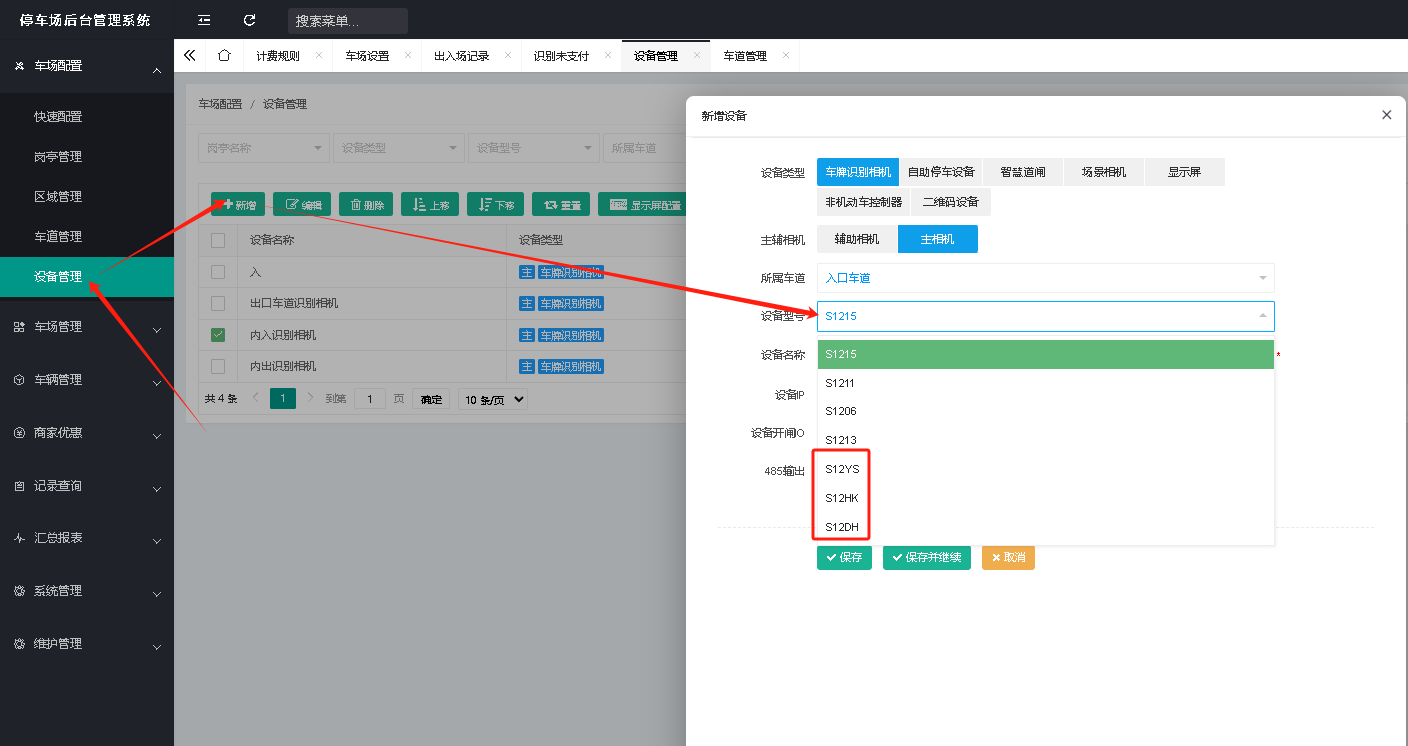Click the 保存并继续 button
This screenshot has width=1408, height=746.
927,557
